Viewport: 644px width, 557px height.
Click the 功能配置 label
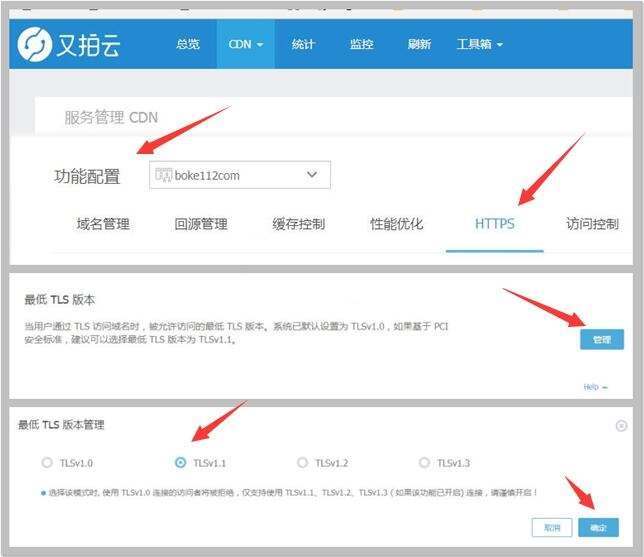click(x=87, y=176)
